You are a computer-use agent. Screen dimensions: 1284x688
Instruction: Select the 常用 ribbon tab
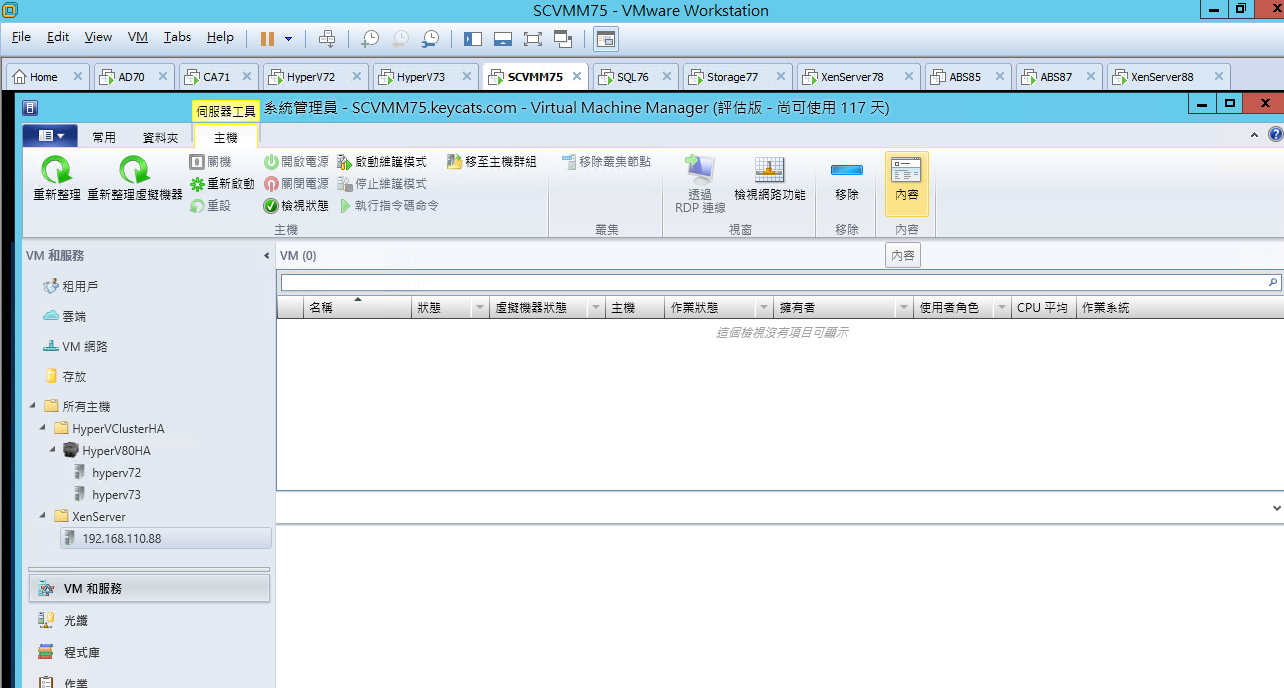coord(104,137)
